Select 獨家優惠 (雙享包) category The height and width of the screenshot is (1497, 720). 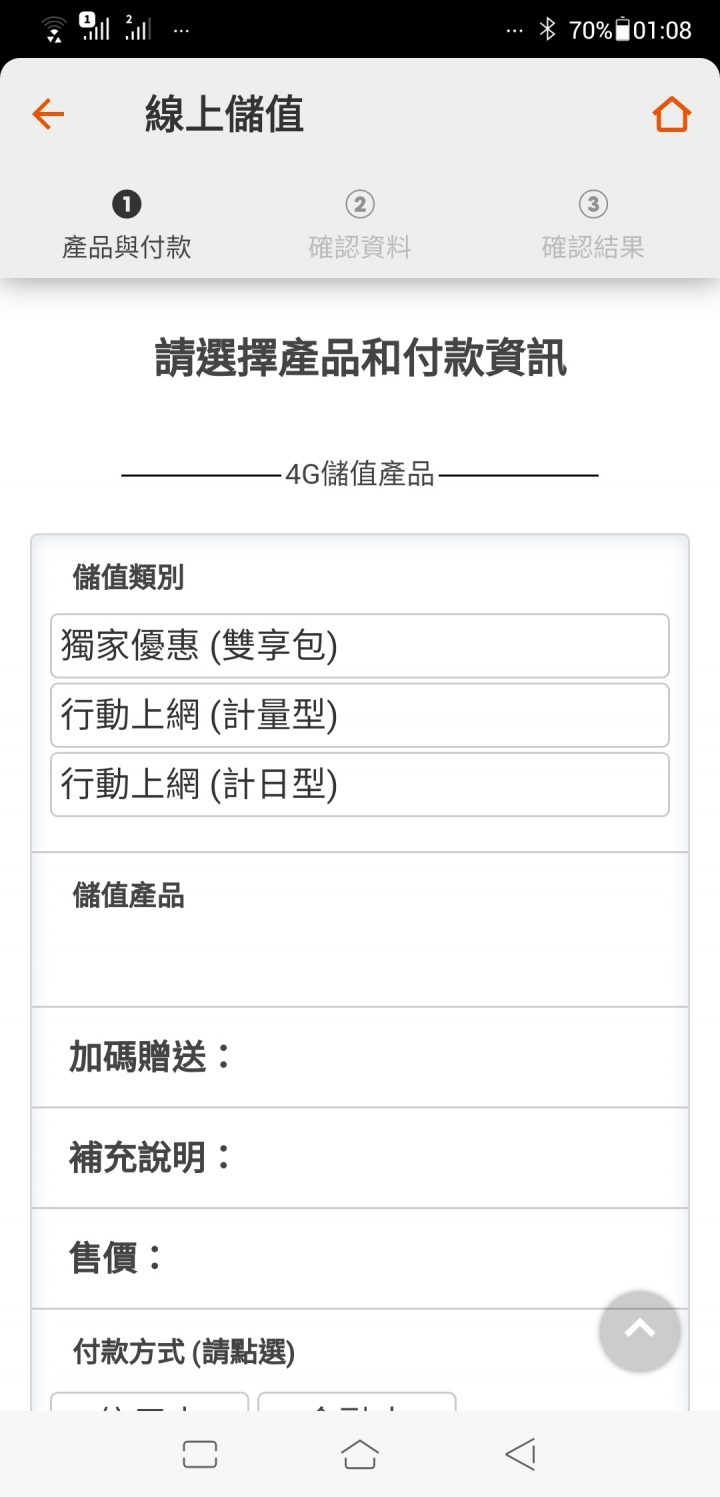360,646
